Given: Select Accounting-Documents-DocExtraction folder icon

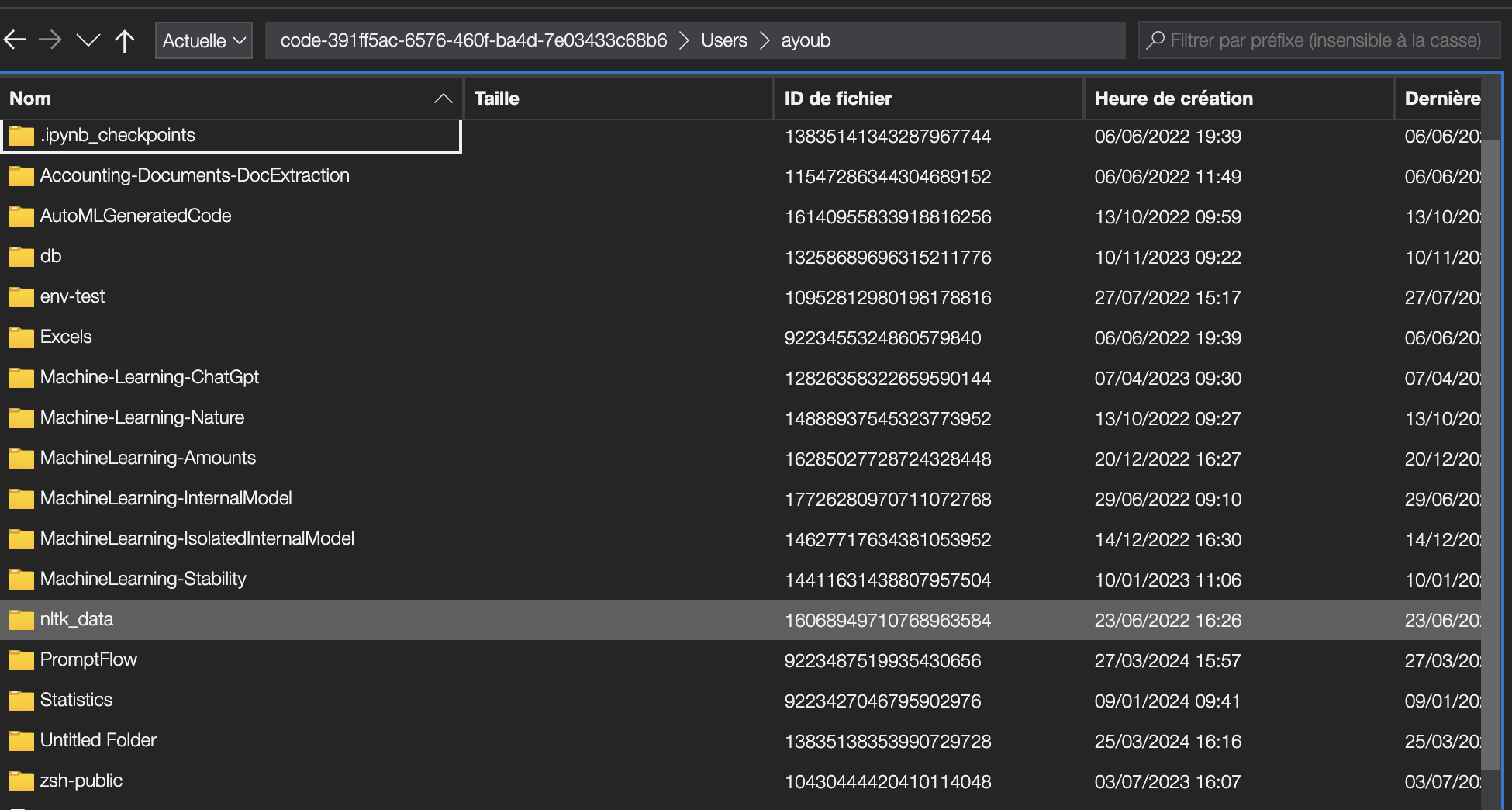Looking at the screenshot, I should point(21,176).
